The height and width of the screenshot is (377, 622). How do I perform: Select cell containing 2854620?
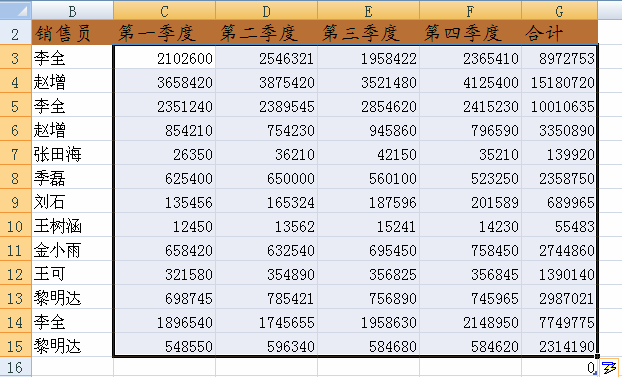[x=368, y=105]
